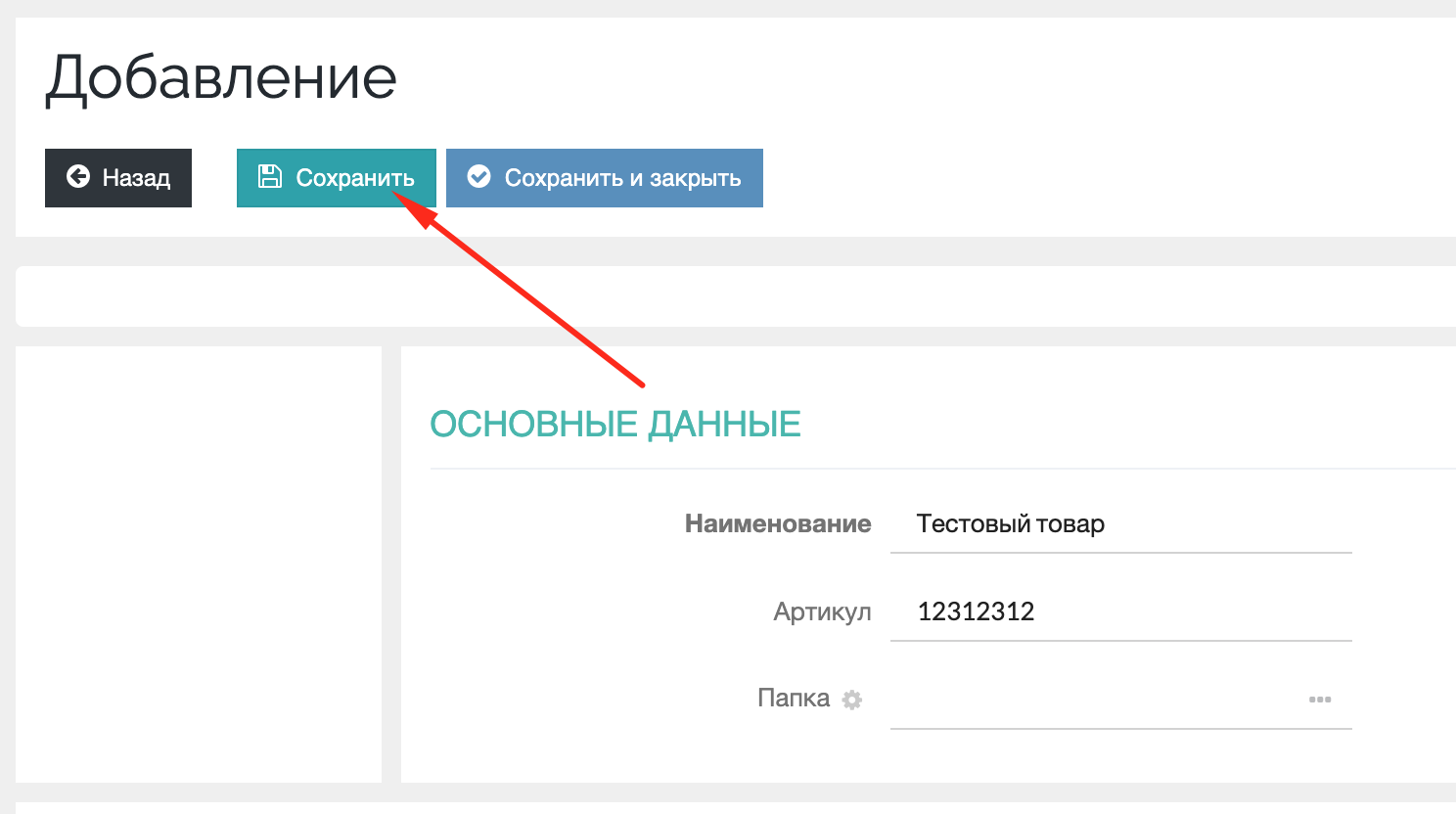Click the Добавление page title
Image resolution: width=1456 pixels, height=814 pixels.
tap(221, 78)
